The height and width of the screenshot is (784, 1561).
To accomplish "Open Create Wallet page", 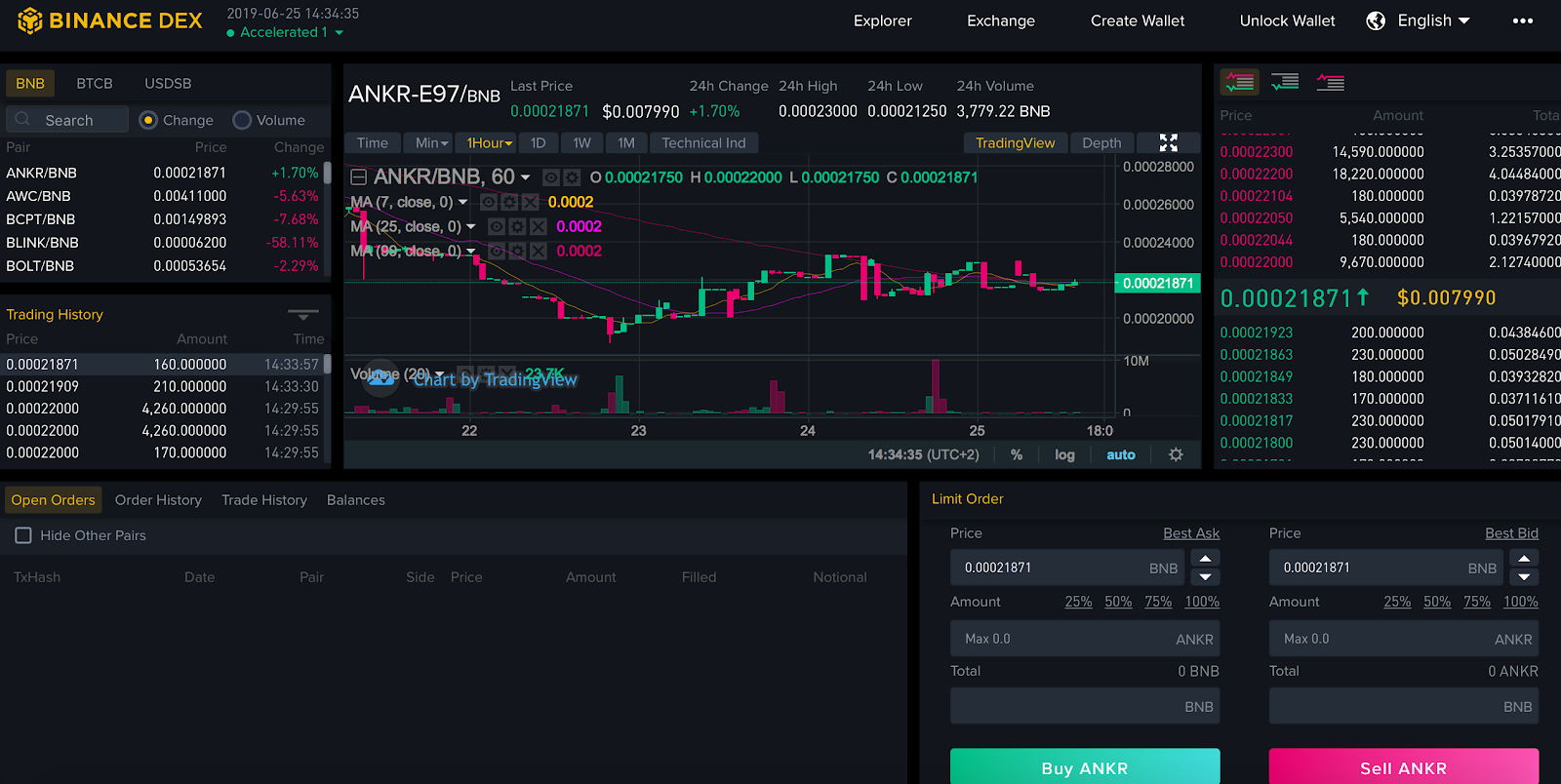I will [x=1138, y=20].
